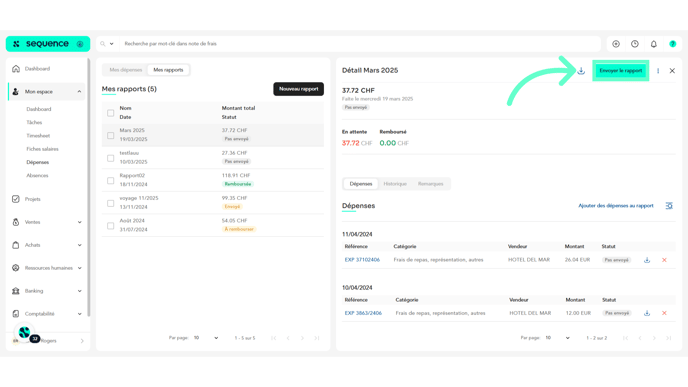Close the Détail Mars 2025 panel
Image resolution: width=688 pixels, height=387 pixels.
(672, 71)
